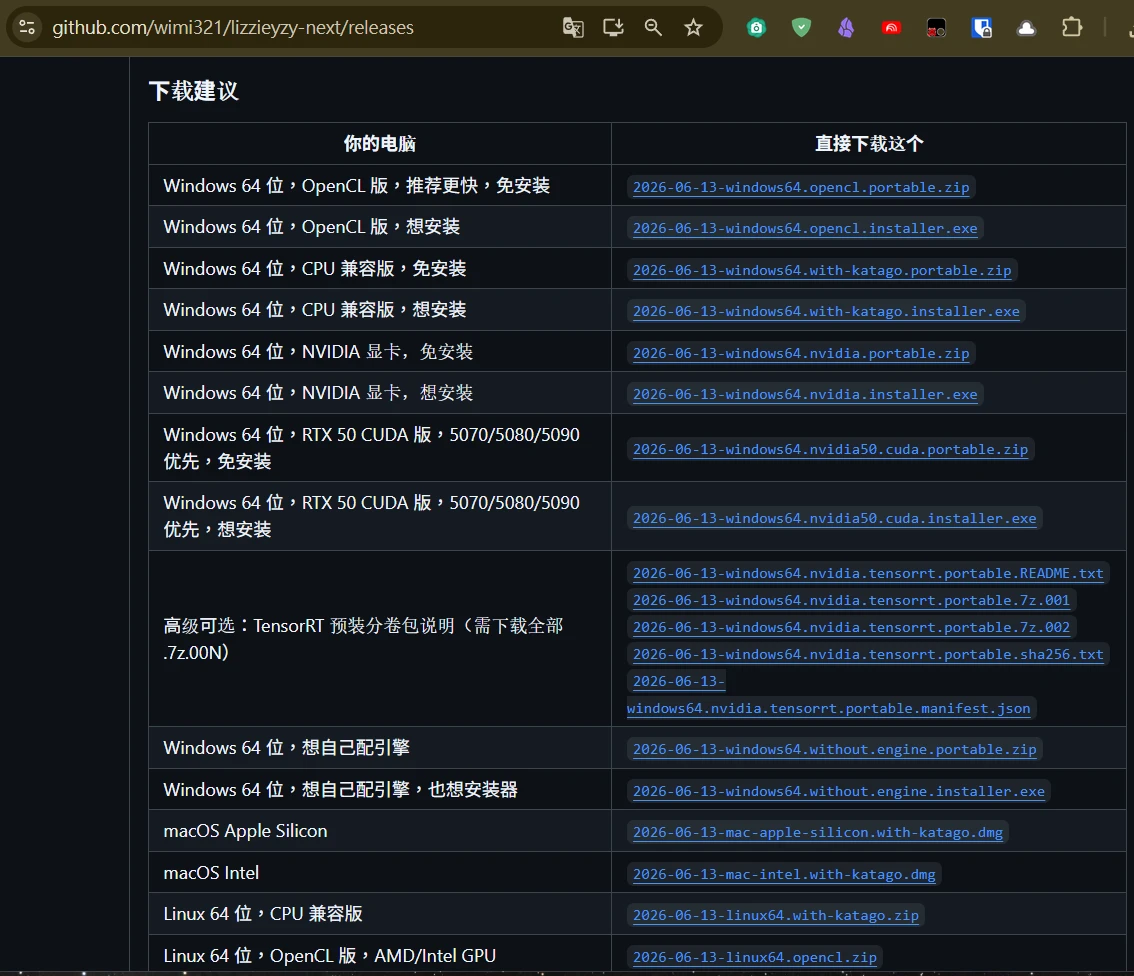
Task: Click row text Windows 64 位，想自己配引擎
Action: (286, 748)
